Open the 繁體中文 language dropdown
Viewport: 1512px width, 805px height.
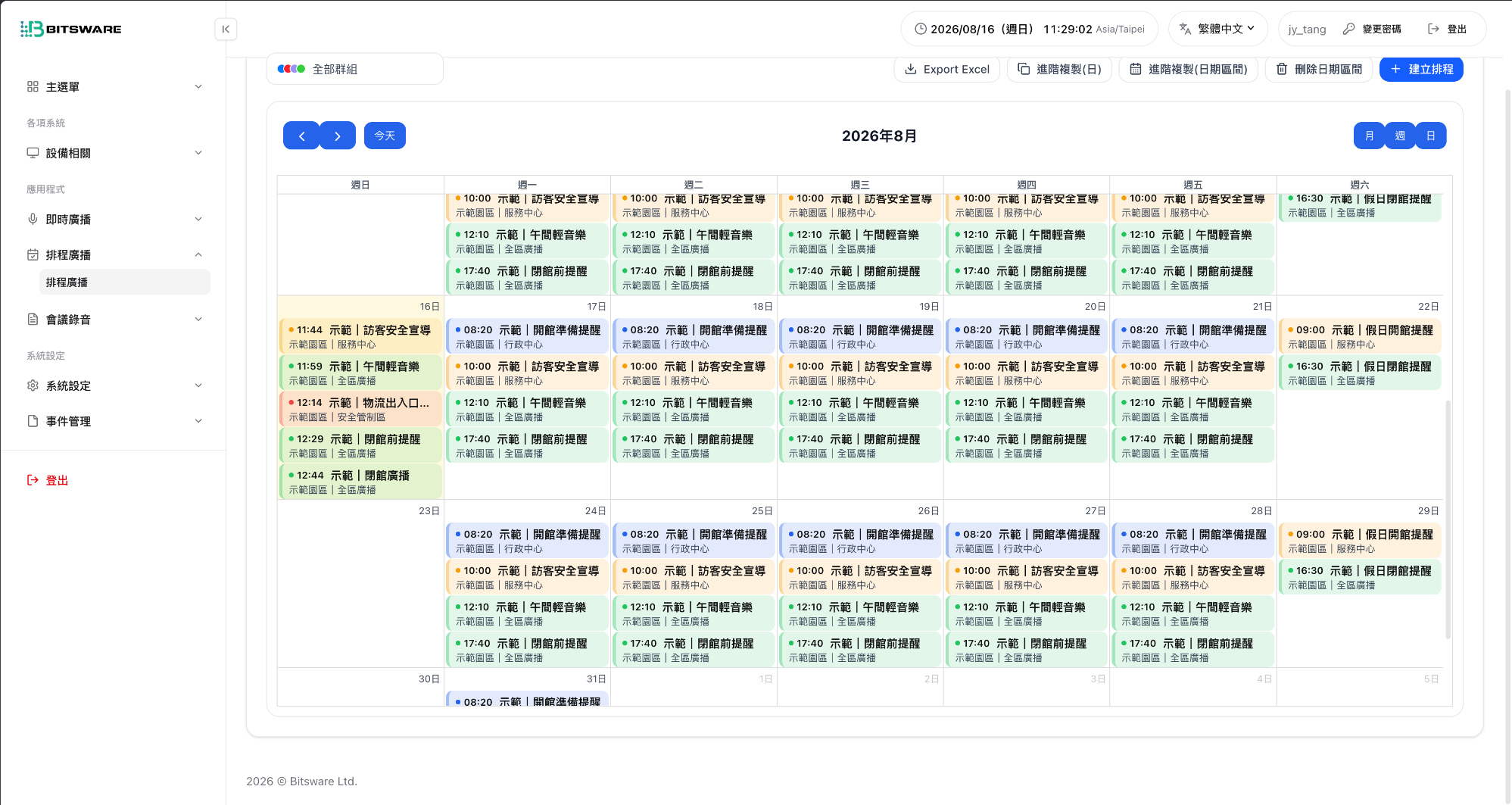click(x=1218, y=29)
